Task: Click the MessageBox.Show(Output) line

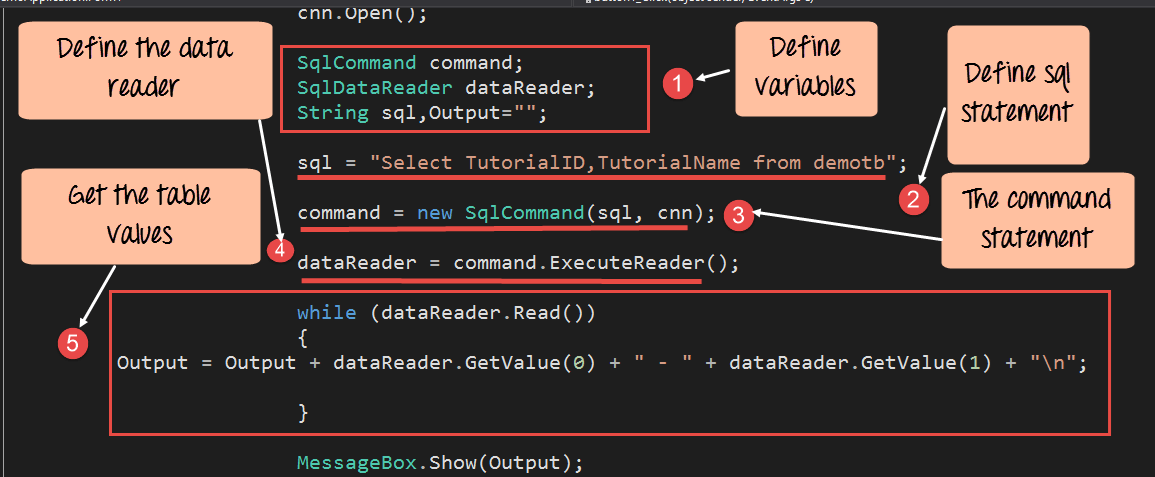Action: coord(439,463)
